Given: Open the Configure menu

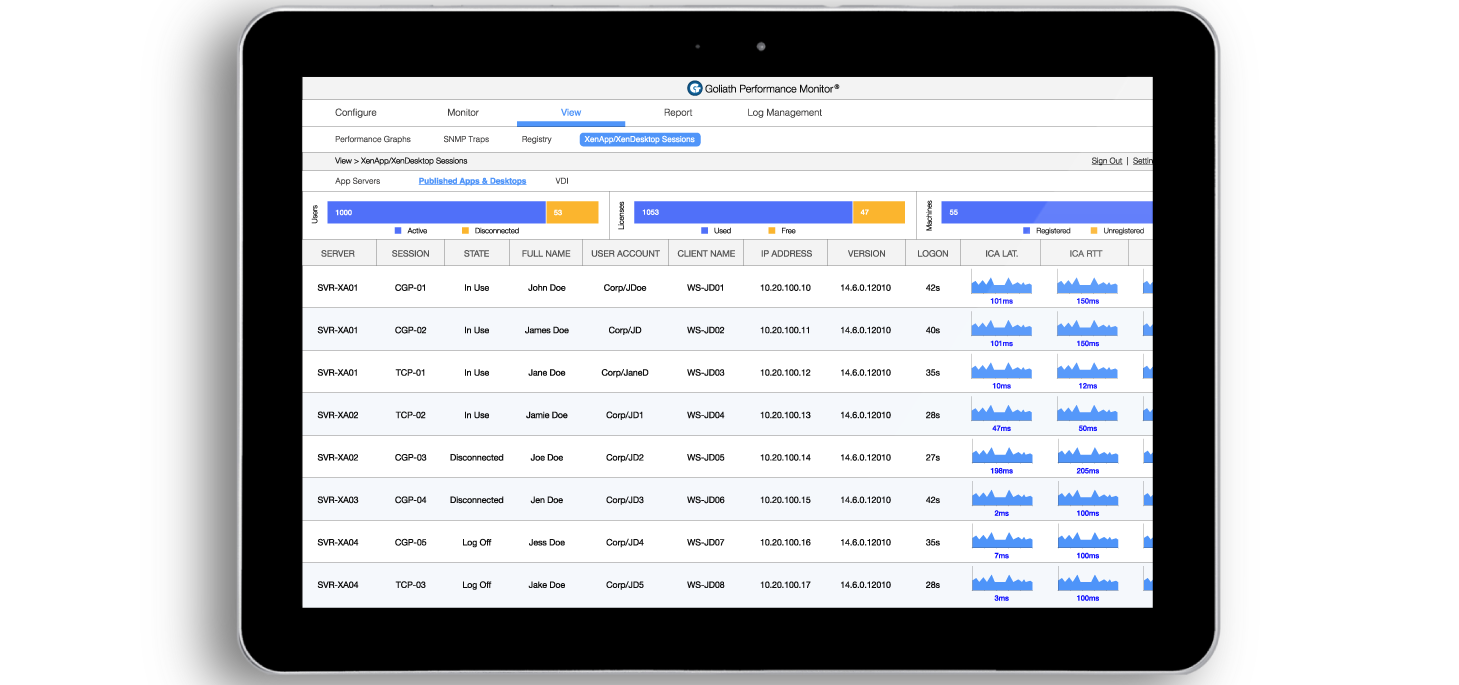Looking at the screenshot, I should coord(356,113).
